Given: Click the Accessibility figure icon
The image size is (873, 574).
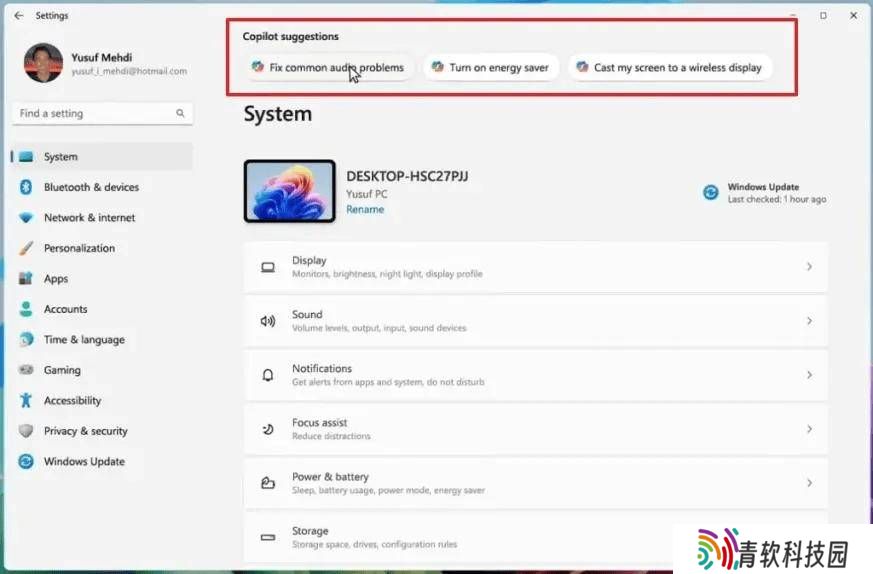Looking at the screenshot, I should coord(26,400).
